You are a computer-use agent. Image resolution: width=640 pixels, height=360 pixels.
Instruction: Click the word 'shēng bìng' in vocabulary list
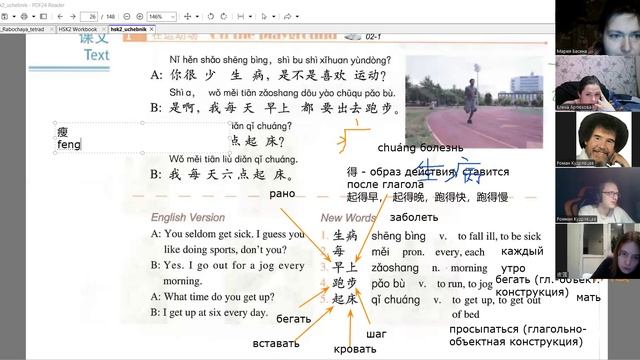(x=398, y=236)
